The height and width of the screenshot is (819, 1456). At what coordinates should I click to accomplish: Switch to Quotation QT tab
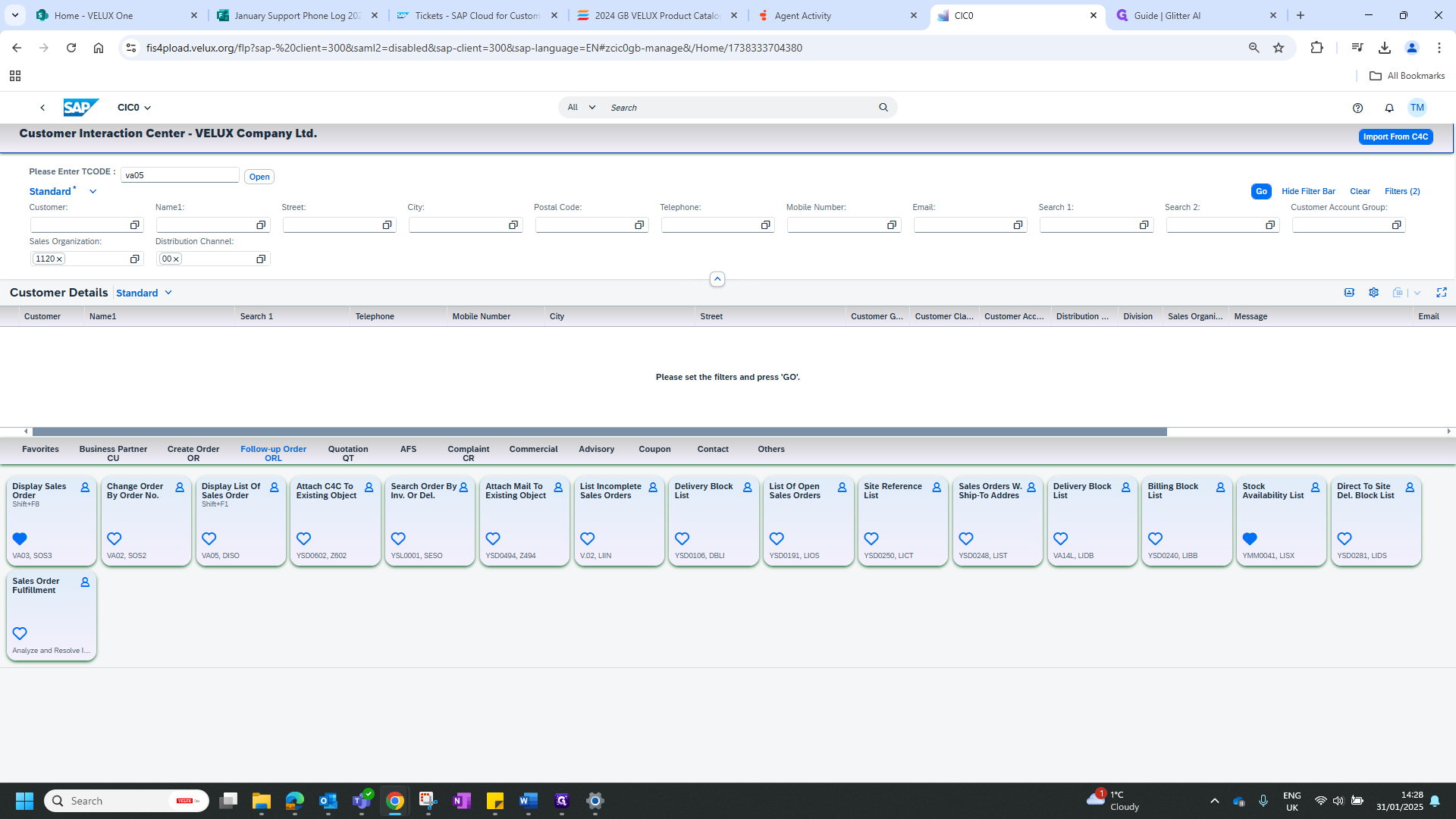click(348, 453)
